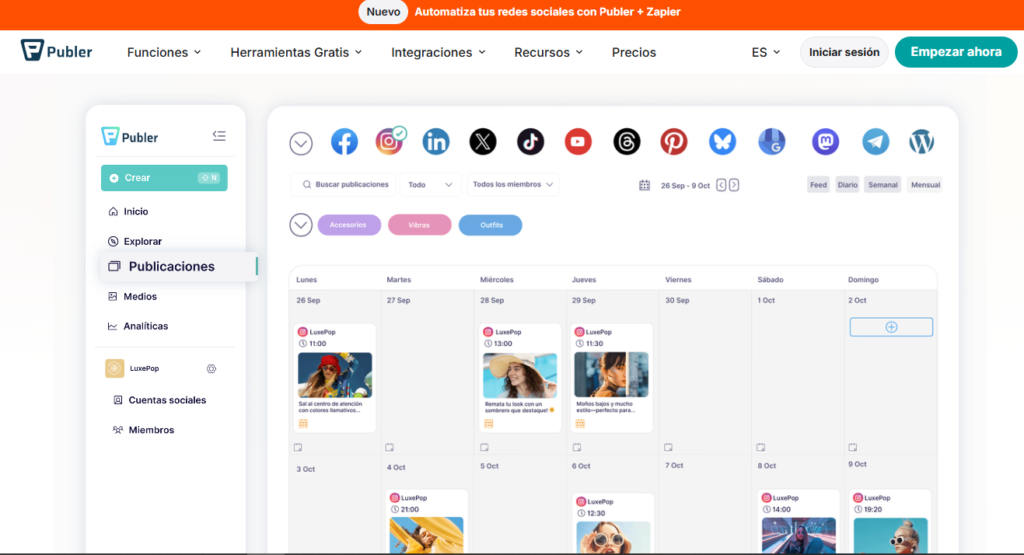
Task: Open the ES language selector
Action: click(x=765, y=52)
